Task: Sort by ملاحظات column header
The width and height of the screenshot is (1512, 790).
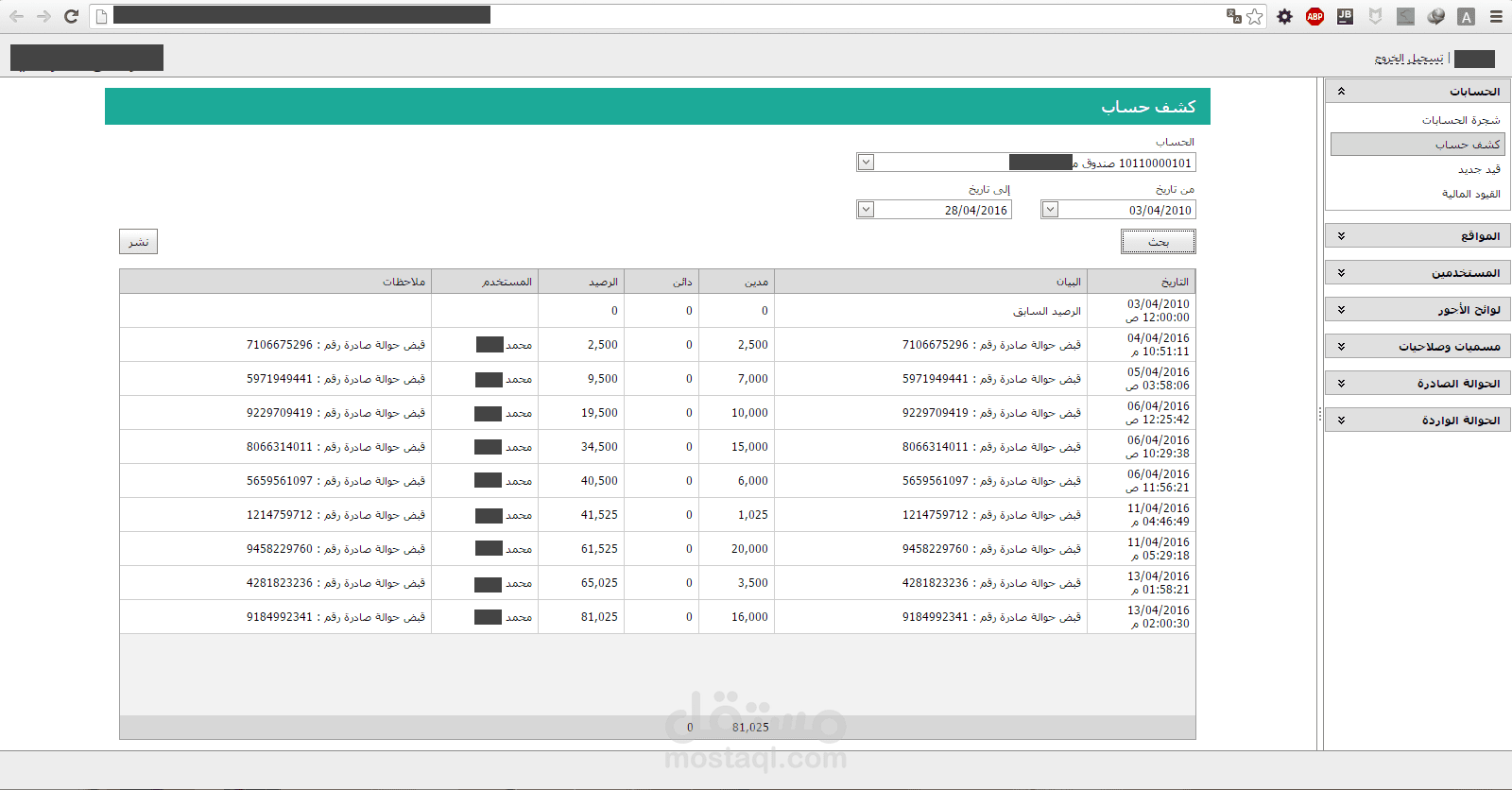Action: [276, 282]
